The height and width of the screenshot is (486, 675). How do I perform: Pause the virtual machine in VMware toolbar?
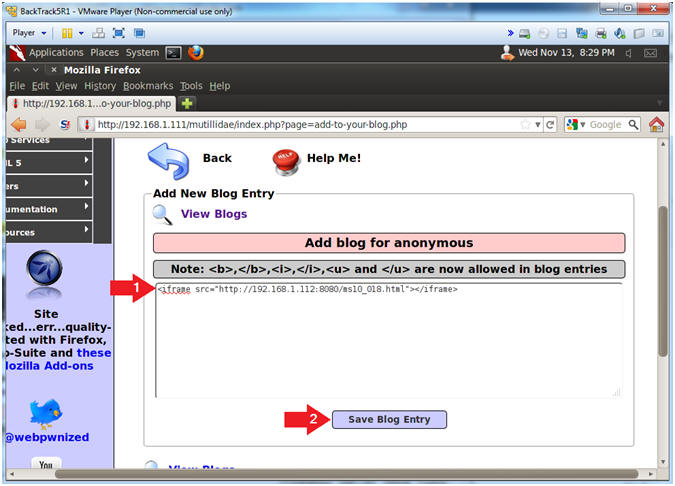point(67,33)
